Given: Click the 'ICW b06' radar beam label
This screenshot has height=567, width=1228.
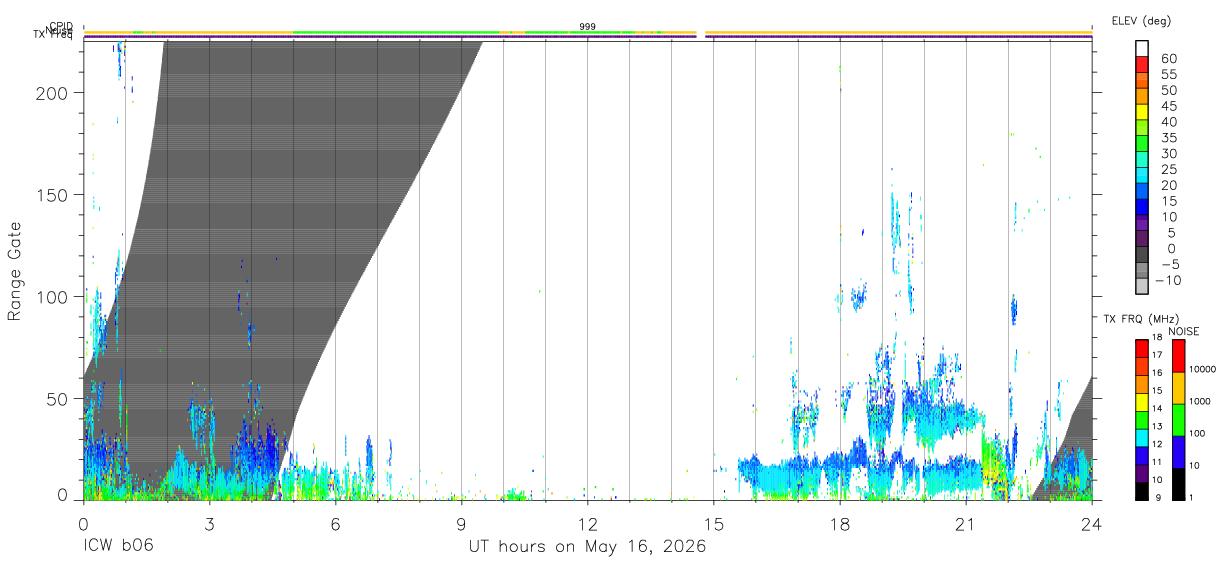Looking at the screenshot, I should point(118,547).
